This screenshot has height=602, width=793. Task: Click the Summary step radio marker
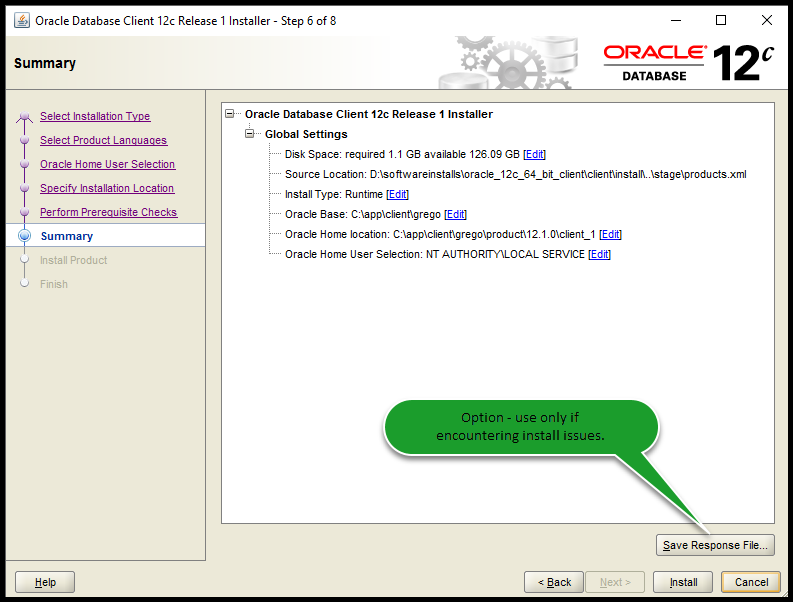click(24, 236)
